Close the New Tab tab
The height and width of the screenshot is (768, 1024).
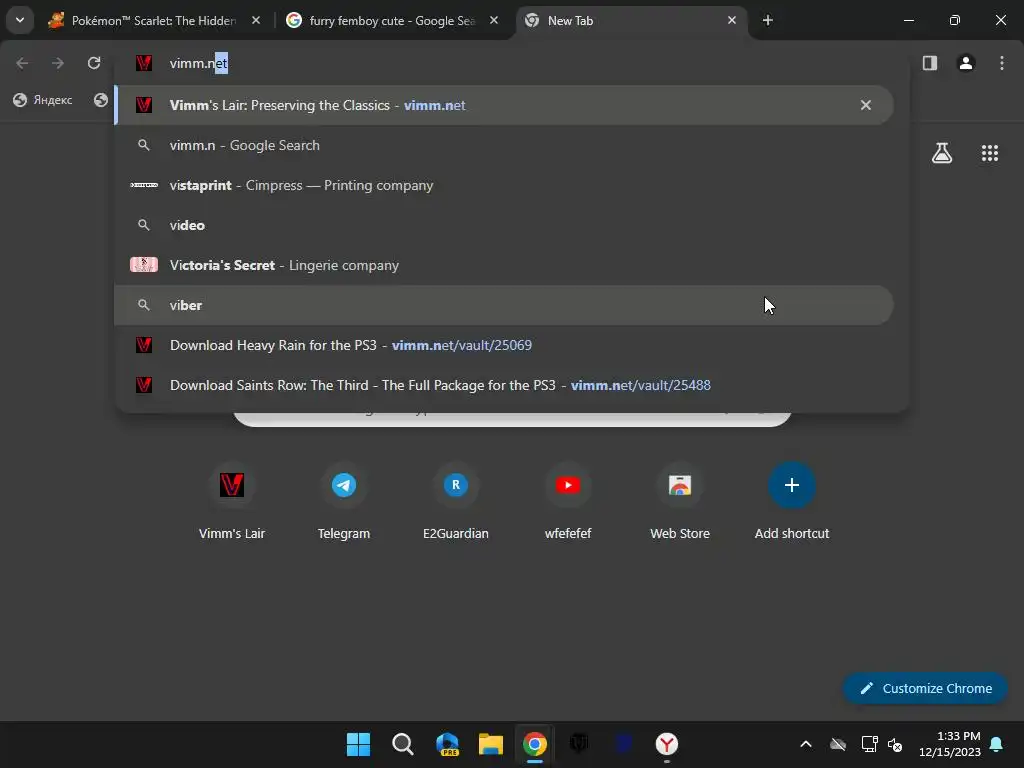click(731, 20)
